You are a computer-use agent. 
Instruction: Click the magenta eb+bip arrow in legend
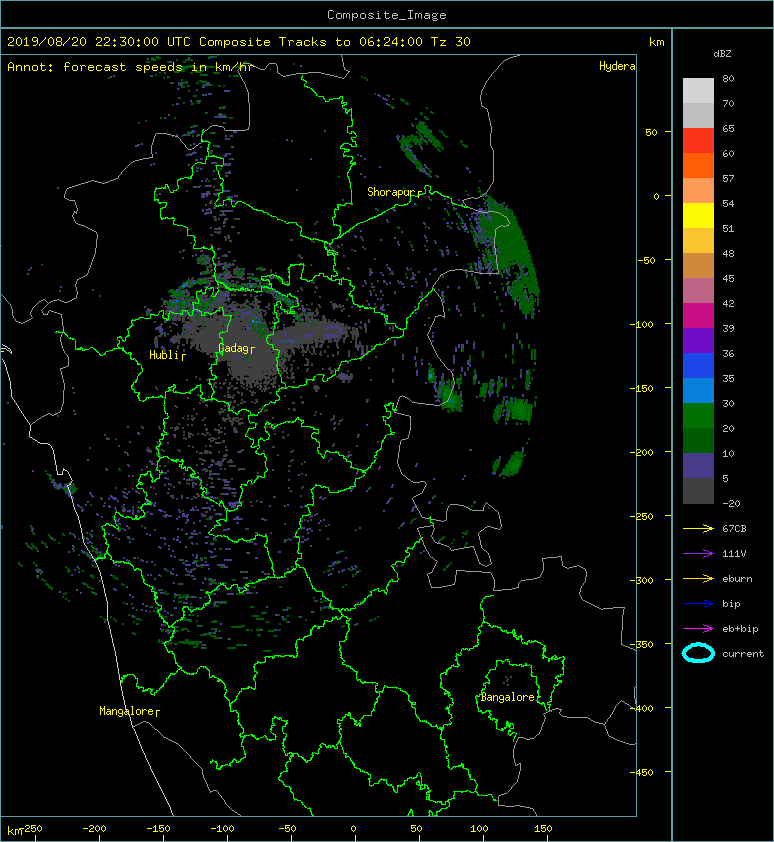698,629
